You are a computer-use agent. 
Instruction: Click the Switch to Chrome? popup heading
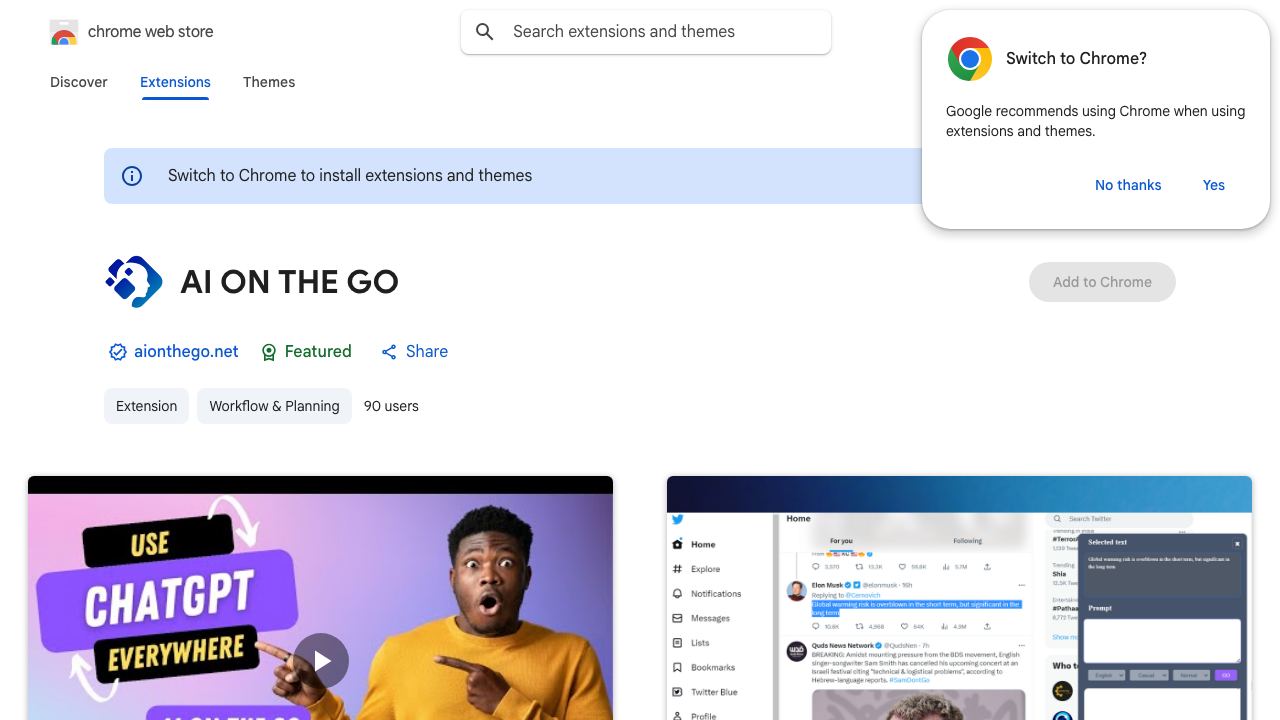[1076, 59]
